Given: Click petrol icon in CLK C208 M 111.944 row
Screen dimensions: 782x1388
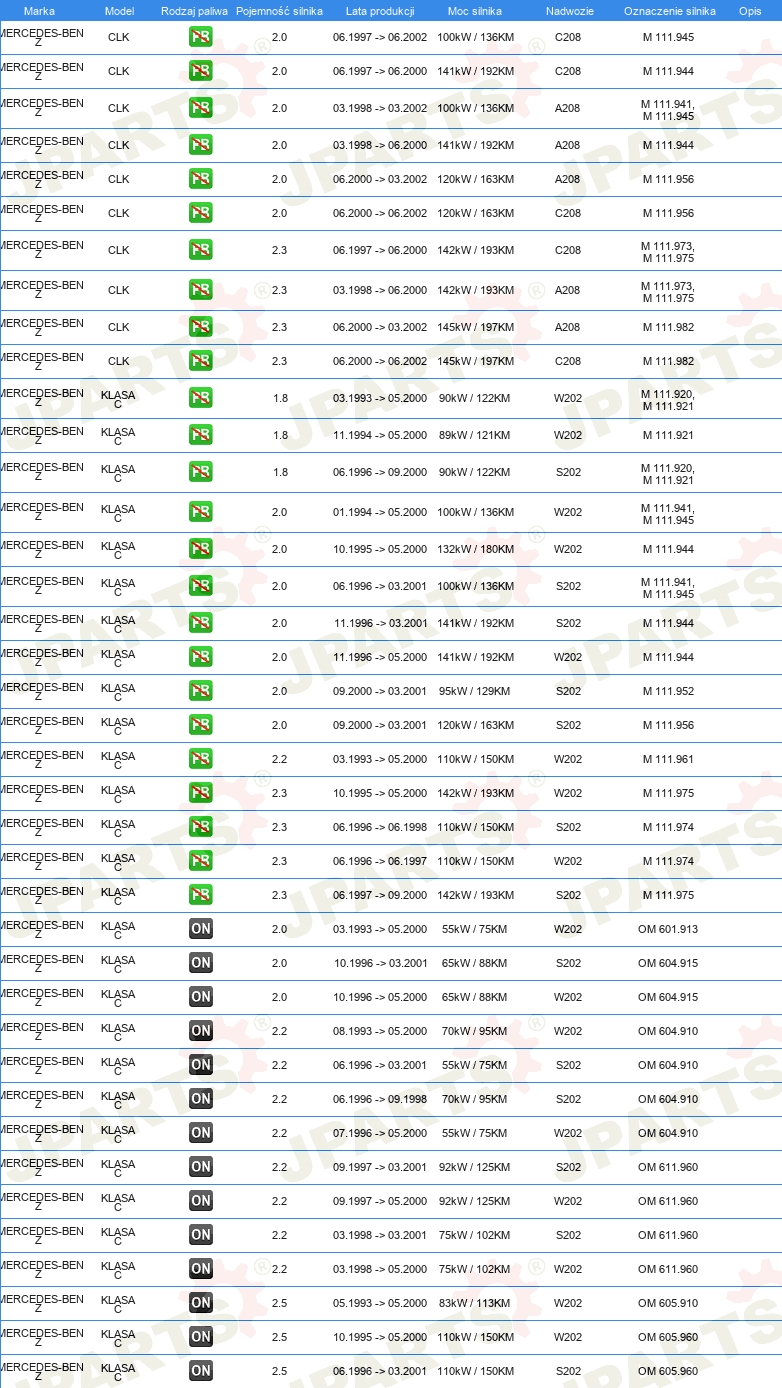Looking at the screenshot, I should [201, 72].
